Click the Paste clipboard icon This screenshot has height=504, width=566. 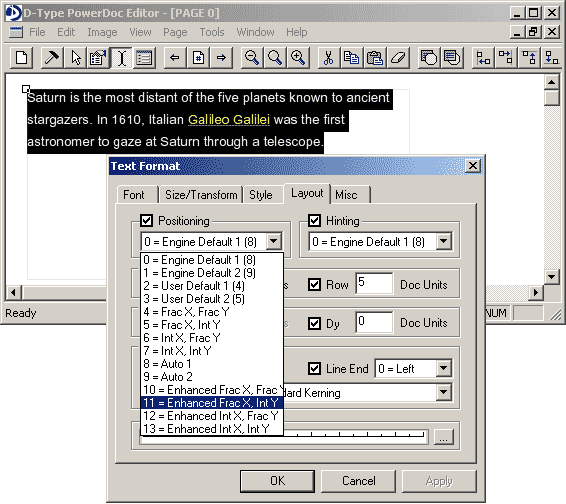[375, 58]
